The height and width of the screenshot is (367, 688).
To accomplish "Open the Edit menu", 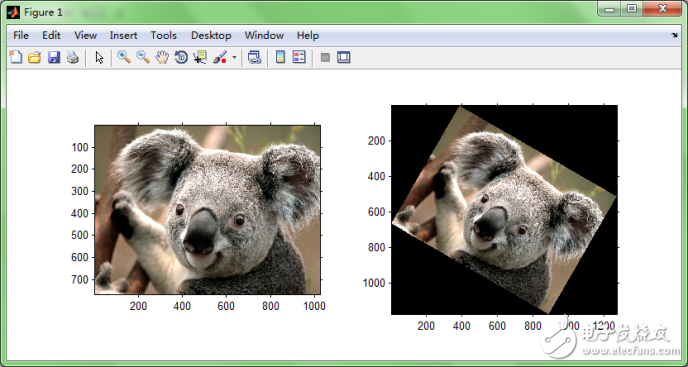I will point(51,36).
